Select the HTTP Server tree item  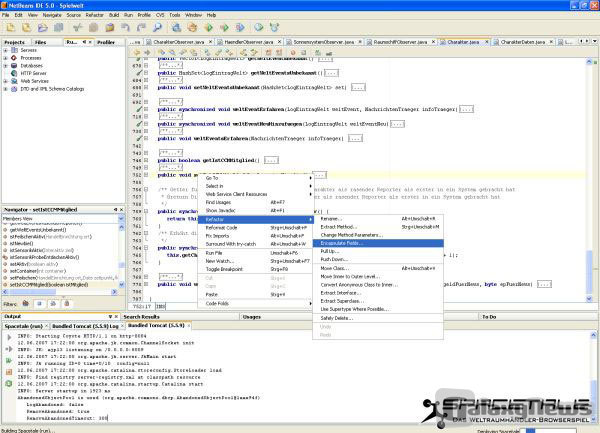33,73
